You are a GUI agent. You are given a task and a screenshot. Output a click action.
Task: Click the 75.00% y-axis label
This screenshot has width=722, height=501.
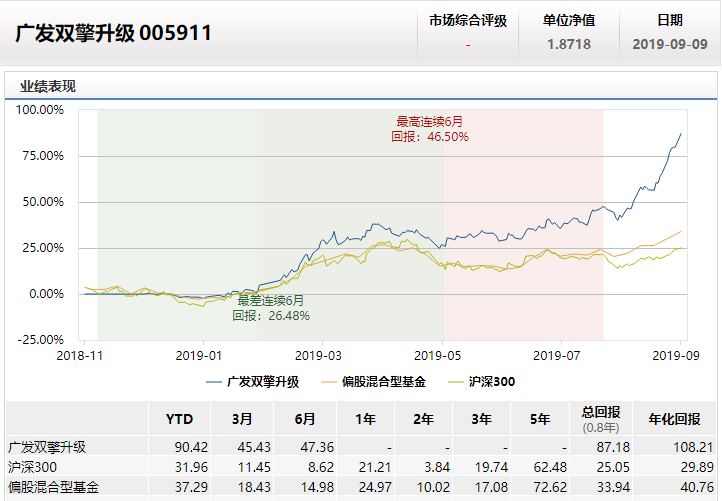click(x=43, y=156)
